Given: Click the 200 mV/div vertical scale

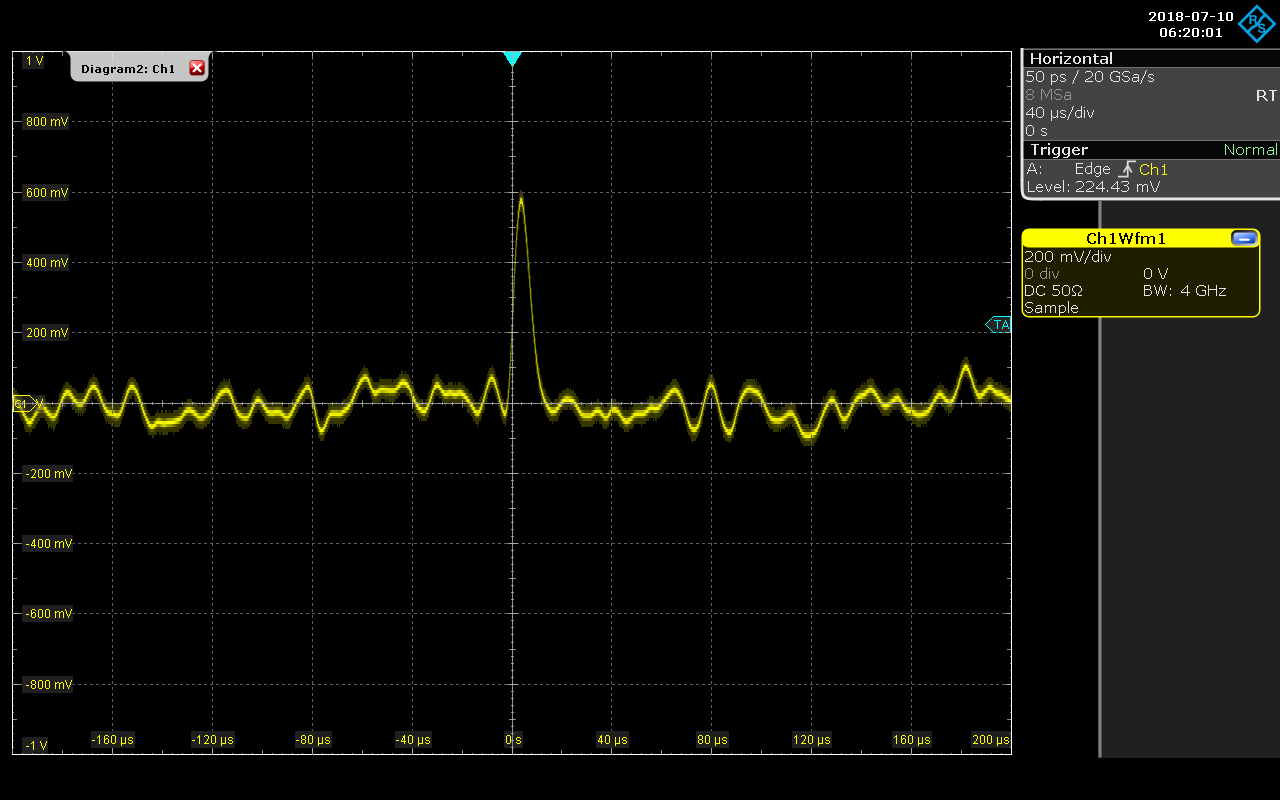Looking at the screenshot, I should point(1067,257).
